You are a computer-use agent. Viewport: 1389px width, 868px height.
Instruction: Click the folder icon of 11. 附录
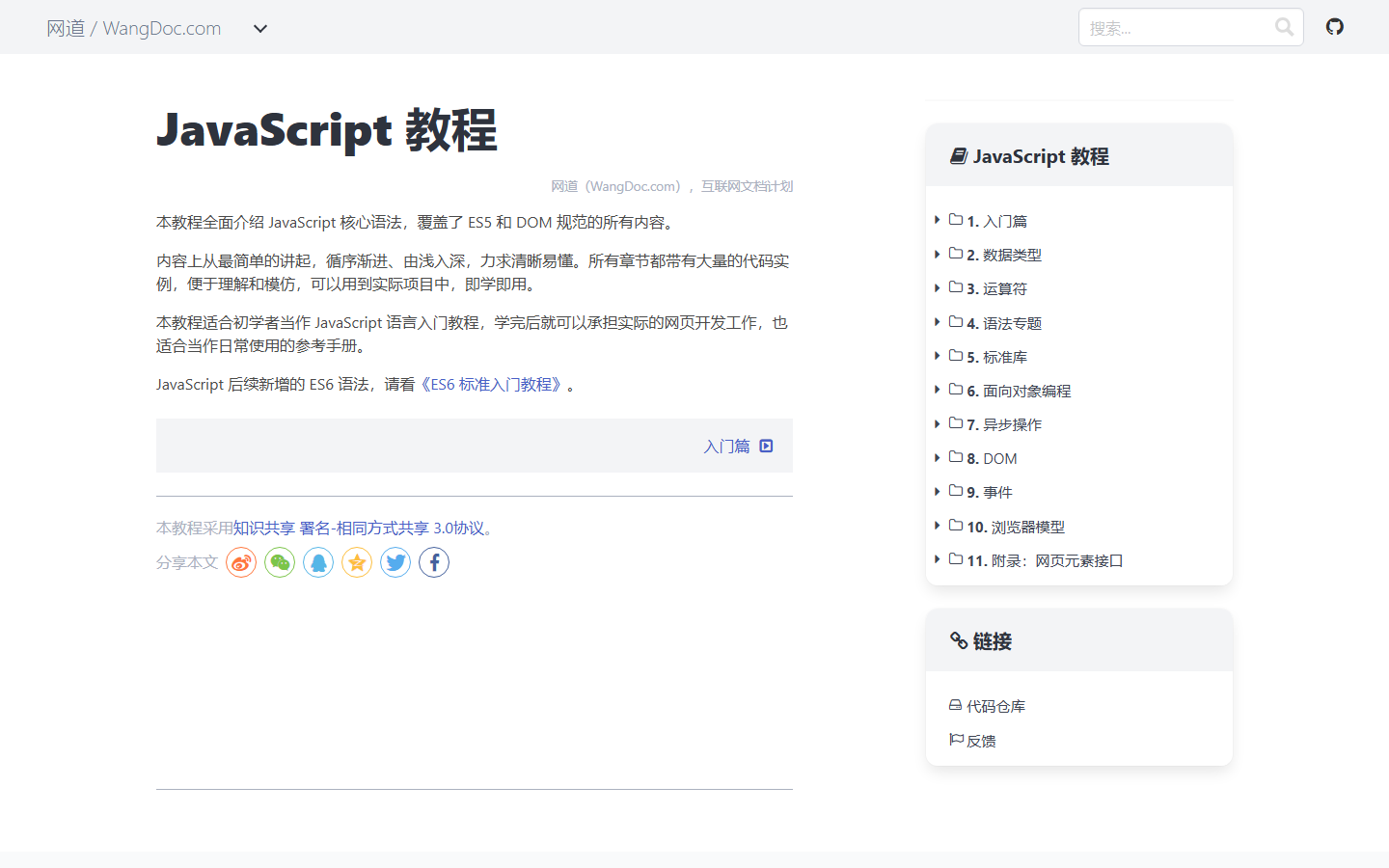(x=956, y=559)
